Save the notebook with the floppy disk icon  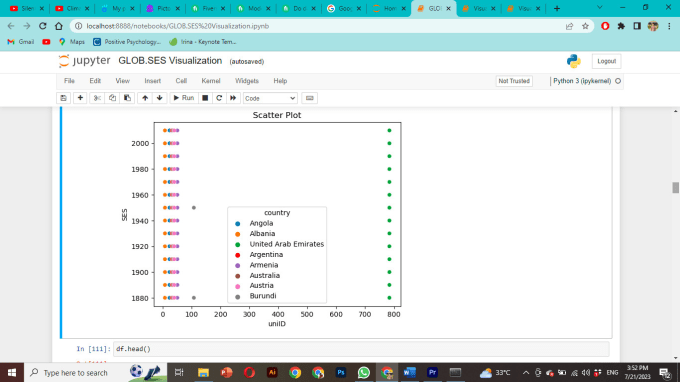63,98
